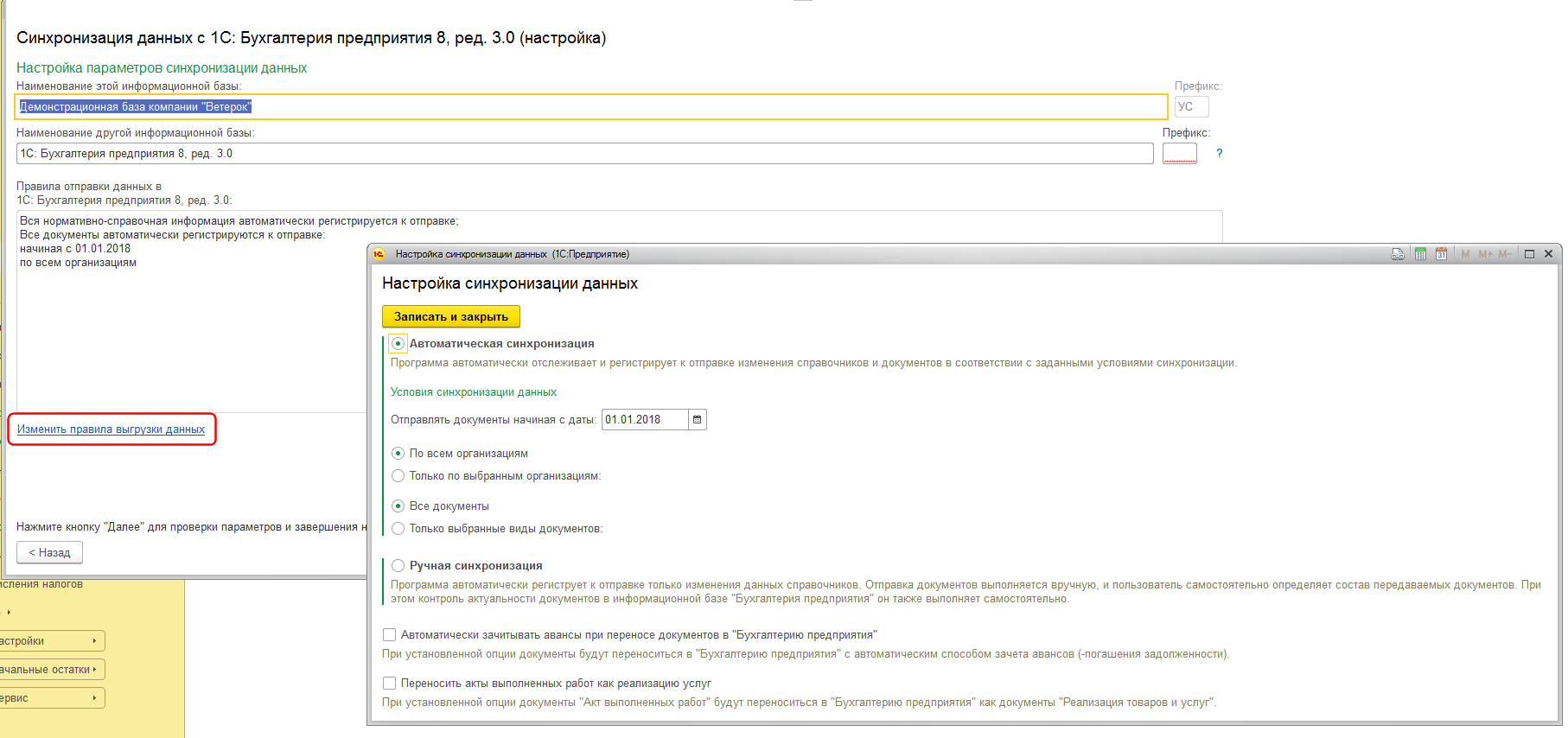Click the Назад back button

50,553
